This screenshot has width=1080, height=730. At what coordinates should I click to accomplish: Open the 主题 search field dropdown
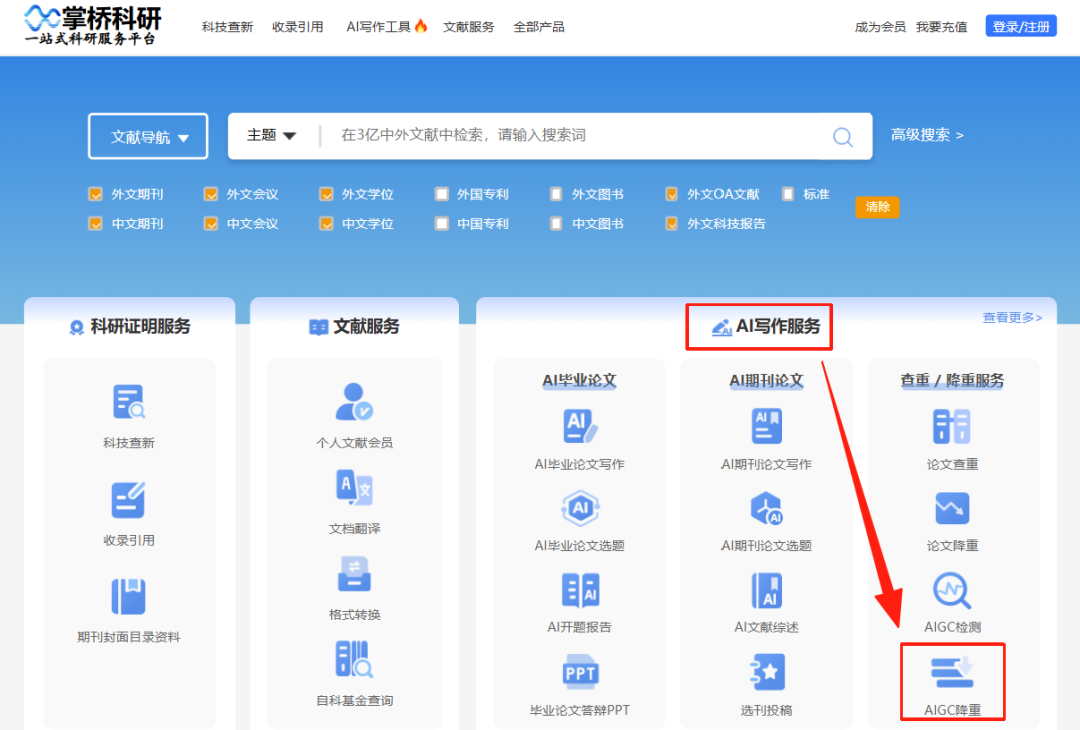point(271,135)
